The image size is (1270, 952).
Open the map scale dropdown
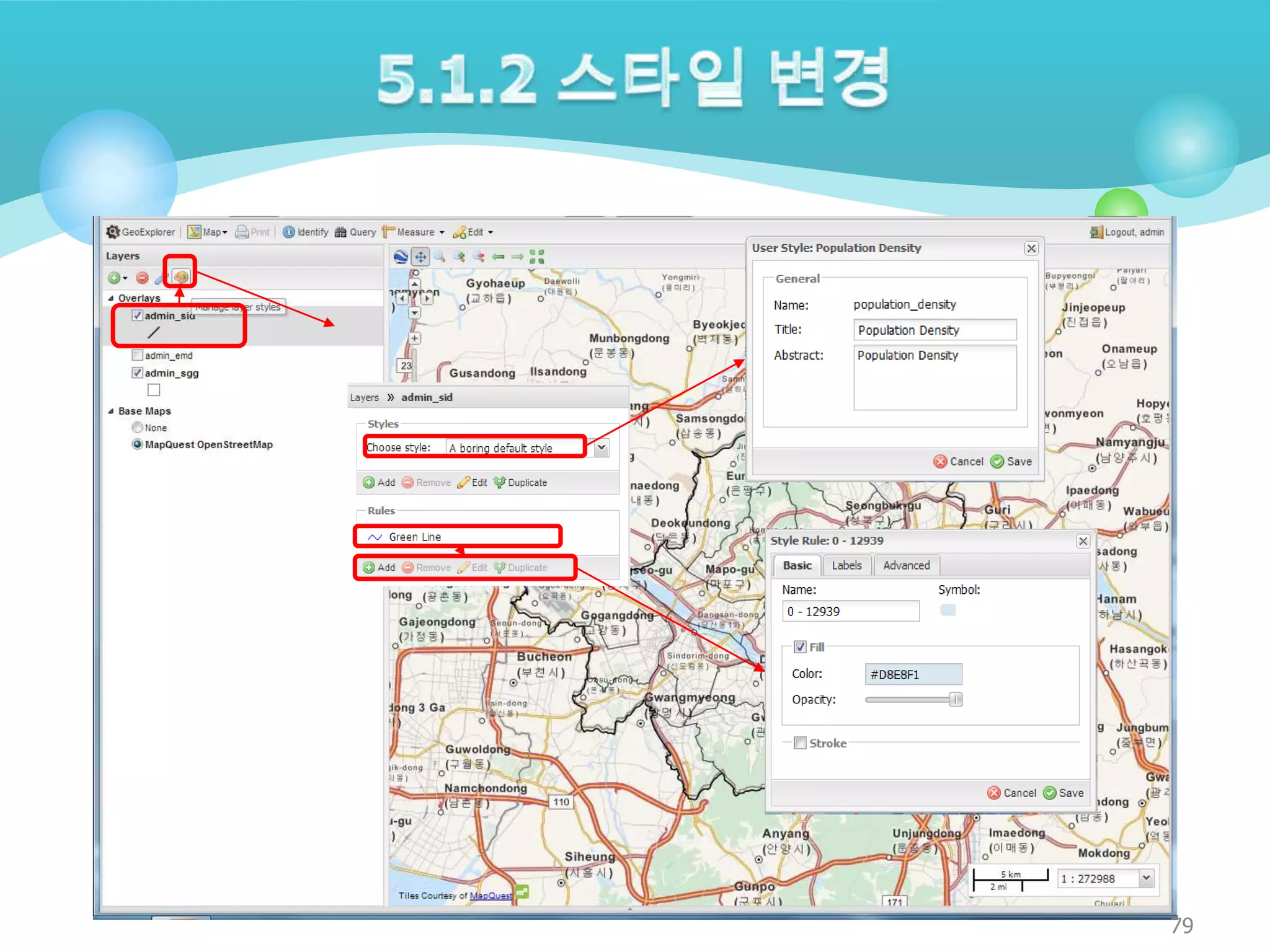(x=1146, y=878)
